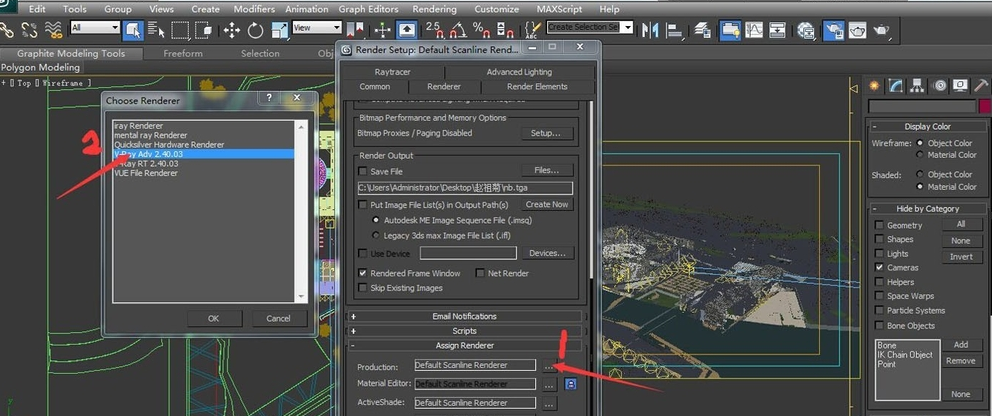Click the Unlink Selection tool
Image resolution: width=992 pixels, height=416 pixels.
(x=30, y=29)
